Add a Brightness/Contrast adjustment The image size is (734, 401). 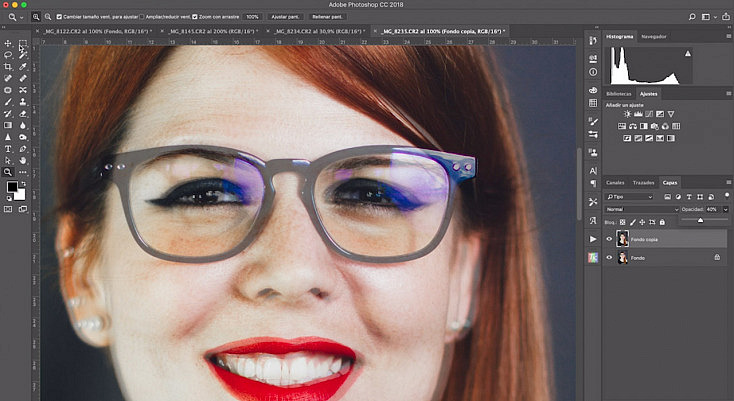click(627, 114)
